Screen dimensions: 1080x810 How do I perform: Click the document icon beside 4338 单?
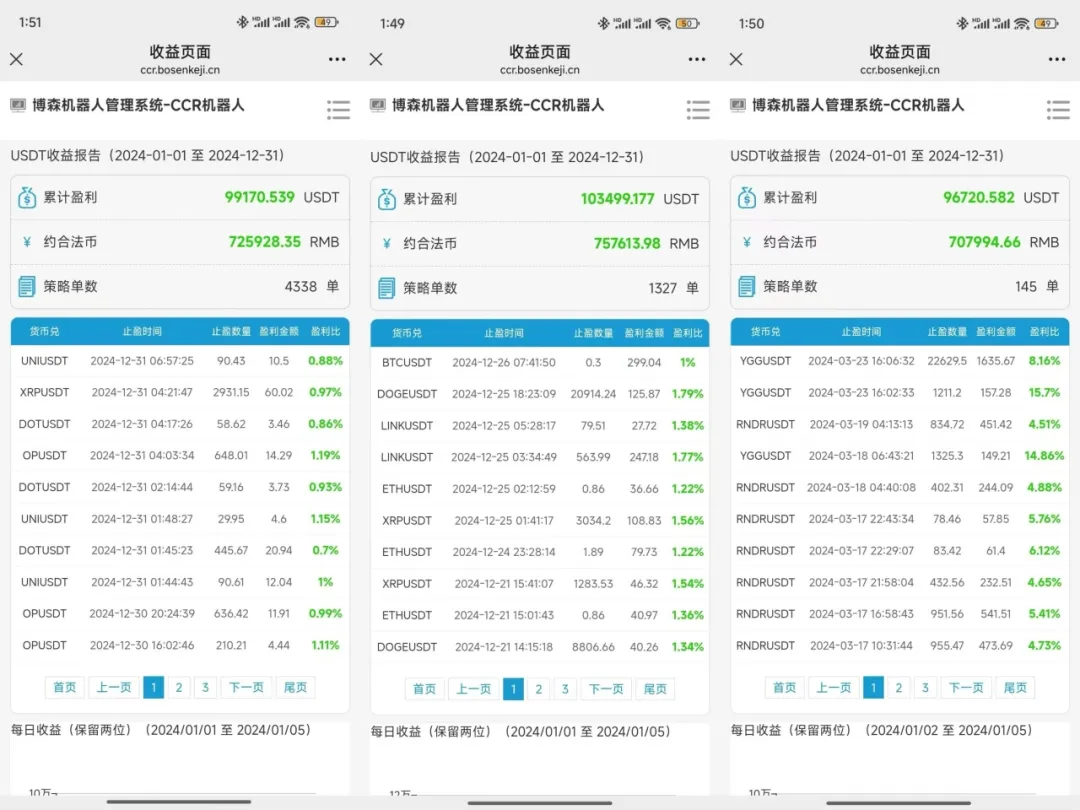pos(27,287)
